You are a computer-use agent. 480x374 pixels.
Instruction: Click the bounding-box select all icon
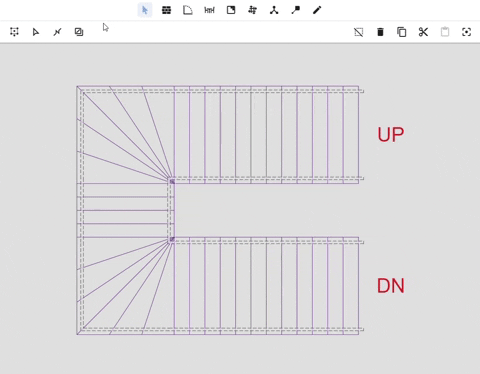(14, 32)
